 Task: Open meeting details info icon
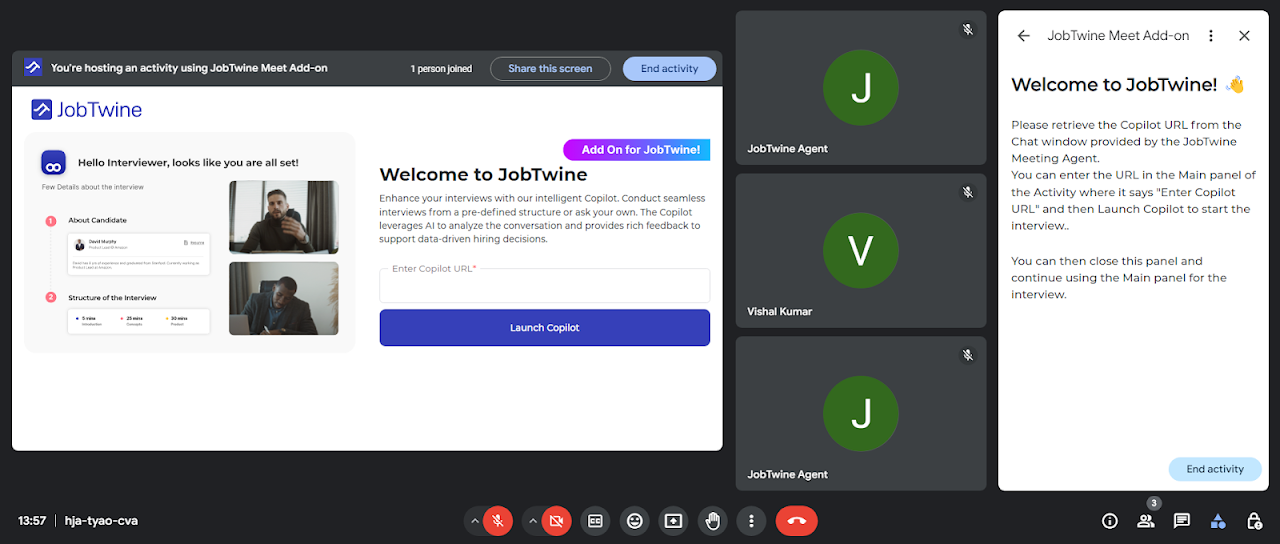[x=1109, y=521]
